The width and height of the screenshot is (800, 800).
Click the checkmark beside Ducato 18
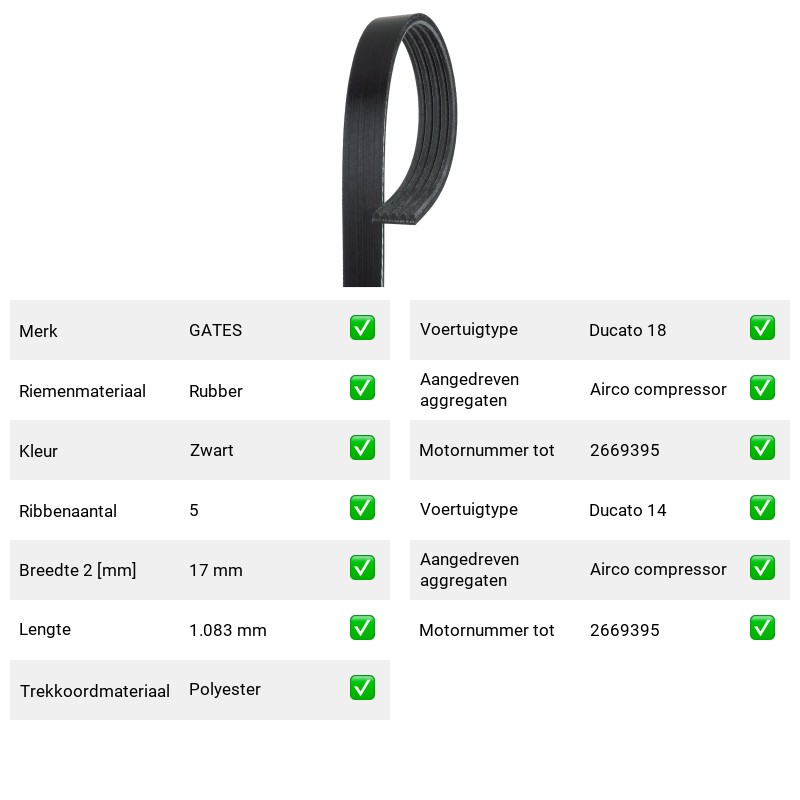(x=762, y=328)
